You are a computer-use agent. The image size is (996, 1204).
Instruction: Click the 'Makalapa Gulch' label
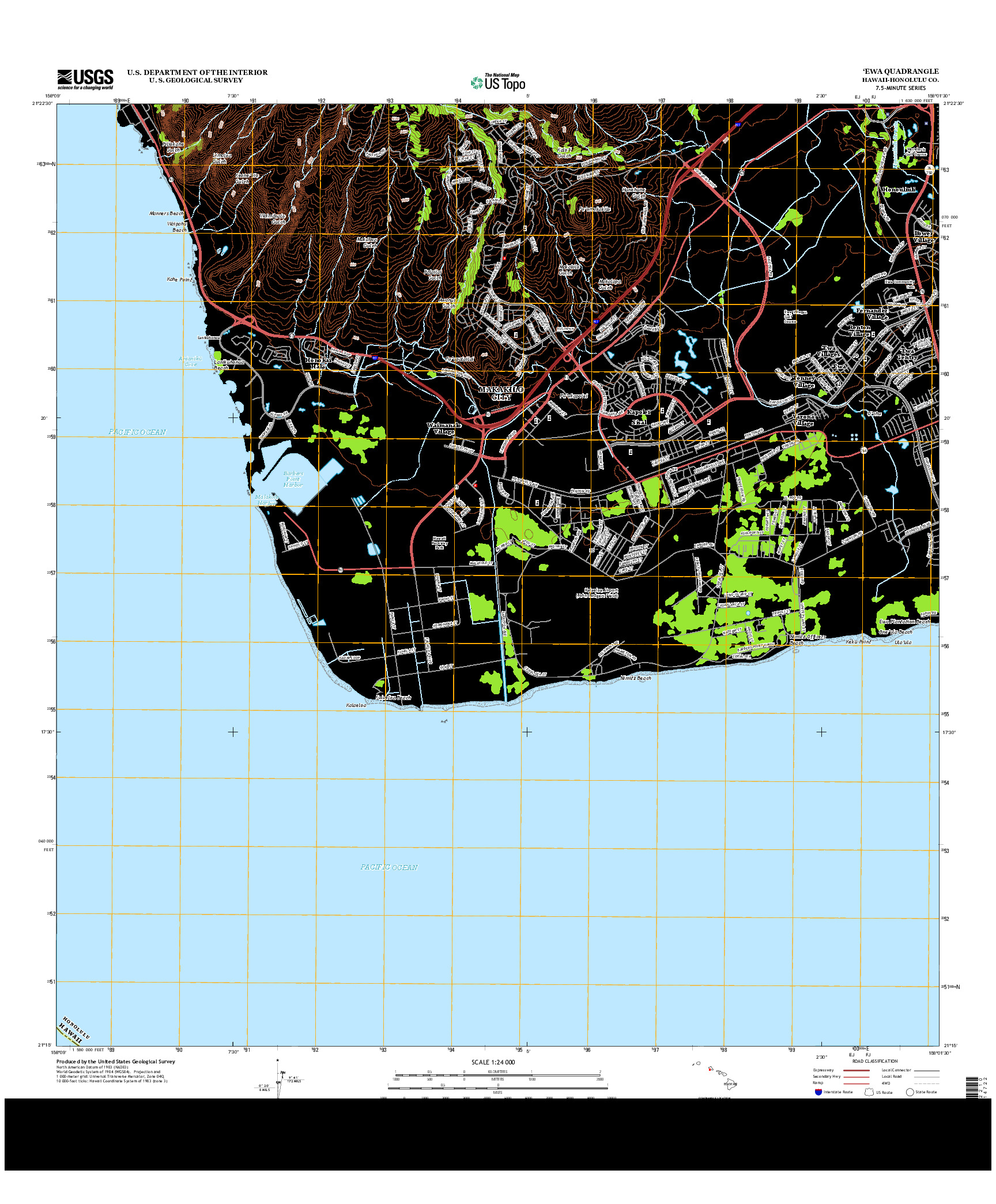(610, 284)
